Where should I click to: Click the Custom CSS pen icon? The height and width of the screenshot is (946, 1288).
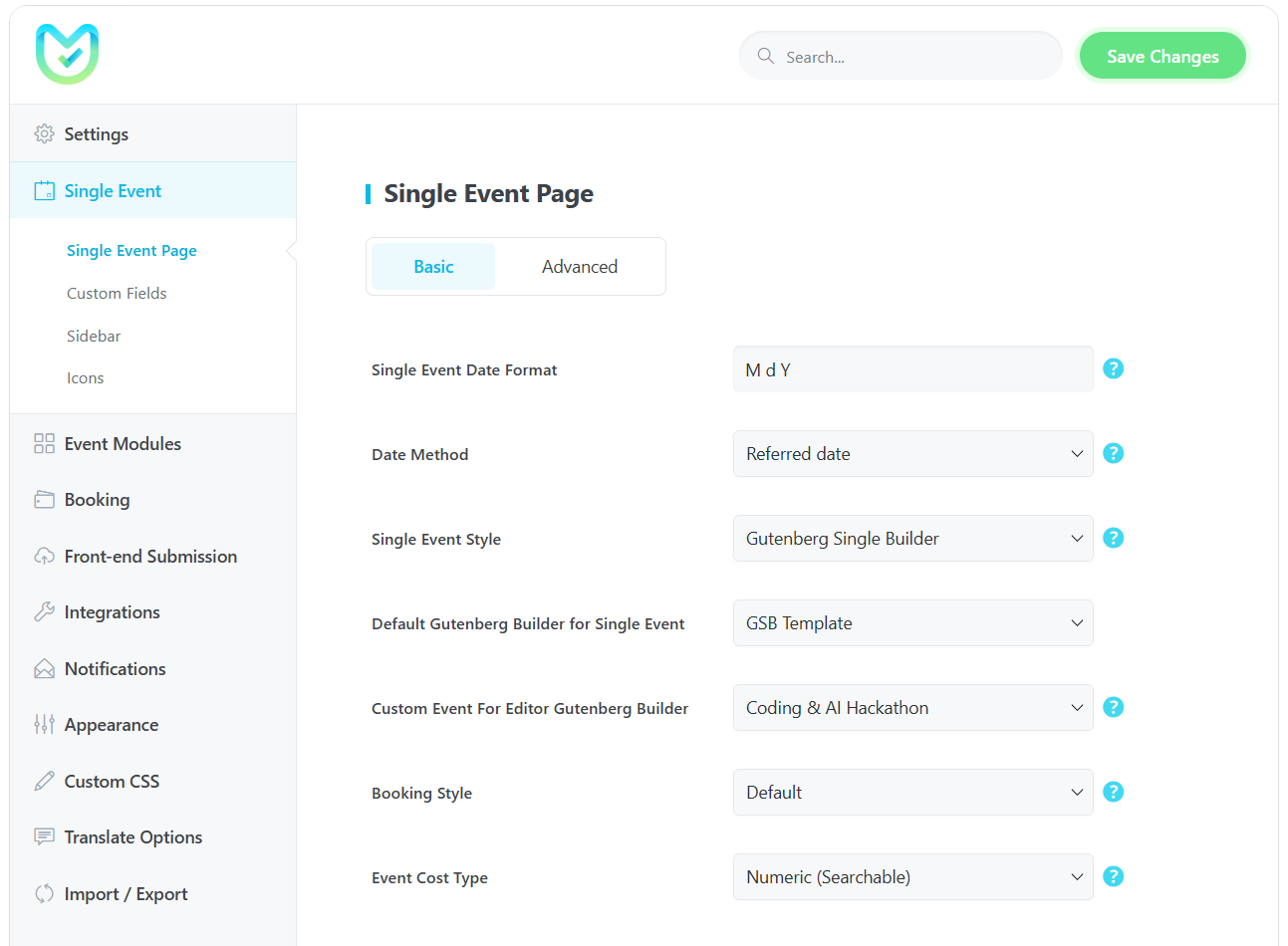(x=44, y=781)
